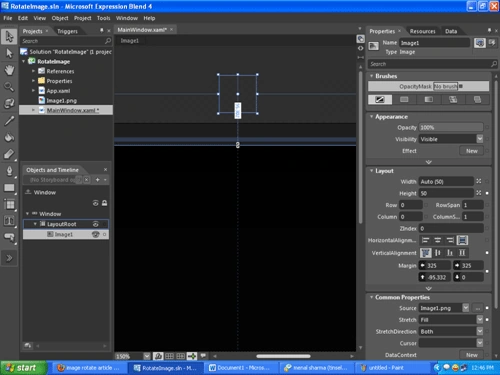The width and height of the screenshot is (500, 375).
Task: Open the Brush resources icon
Action: pos(477,99)
